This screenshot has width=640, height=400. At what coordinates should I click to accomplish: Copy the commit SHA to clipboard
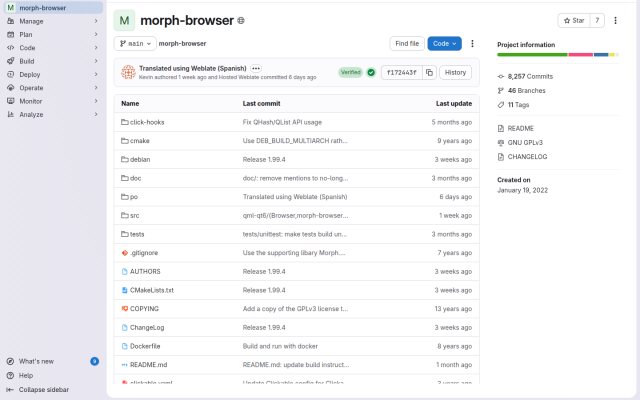(x=429, y=72)
